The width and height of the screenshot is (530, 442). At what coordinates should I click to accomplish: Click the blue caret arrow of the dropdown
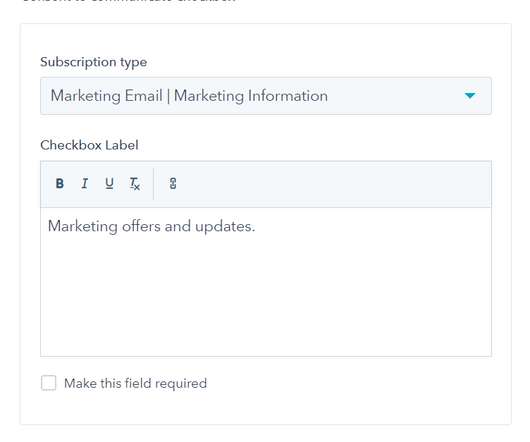click(470, 96)
